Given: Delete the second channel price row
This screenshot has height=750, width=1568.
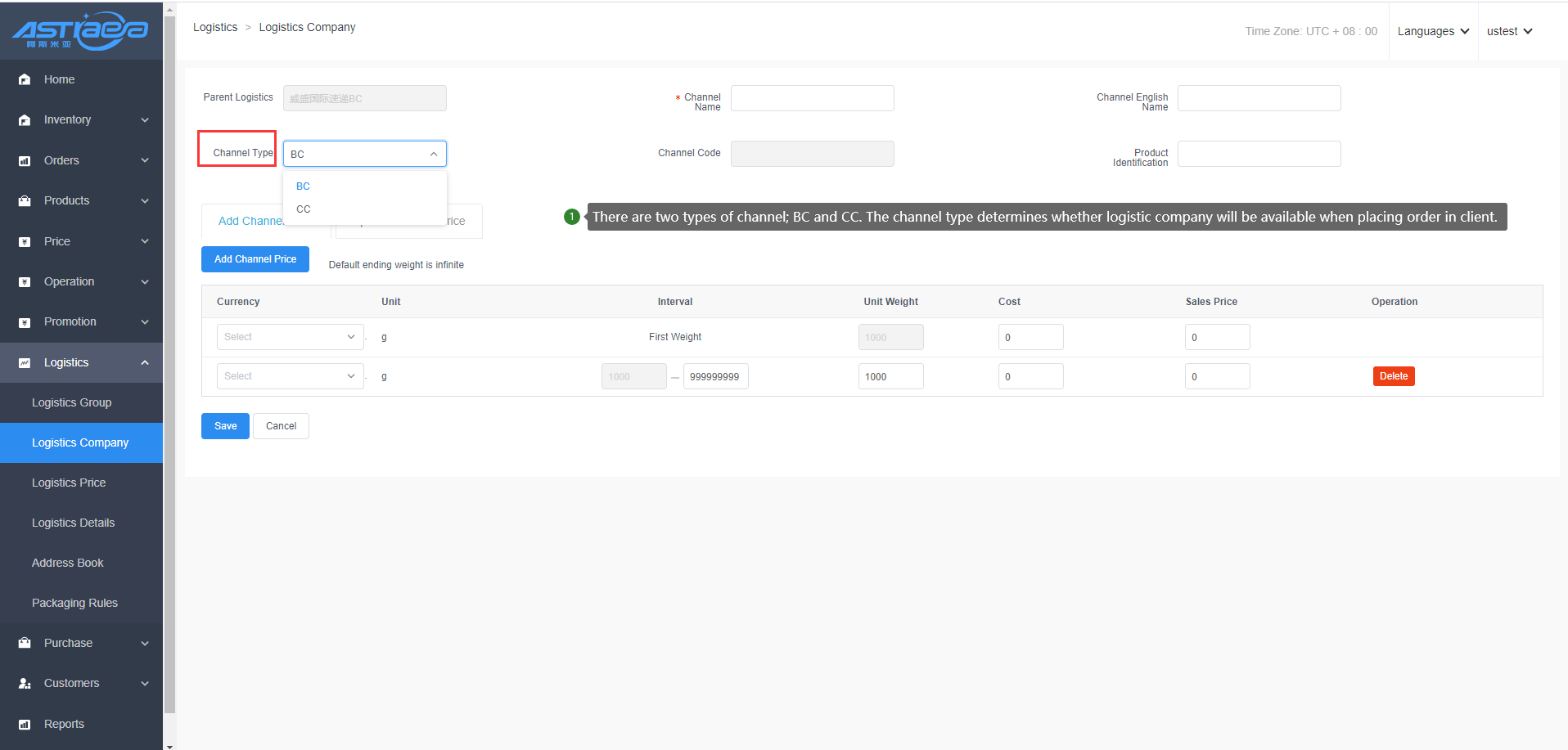Looking at the screenshot, I should (x=1393, y=376).
